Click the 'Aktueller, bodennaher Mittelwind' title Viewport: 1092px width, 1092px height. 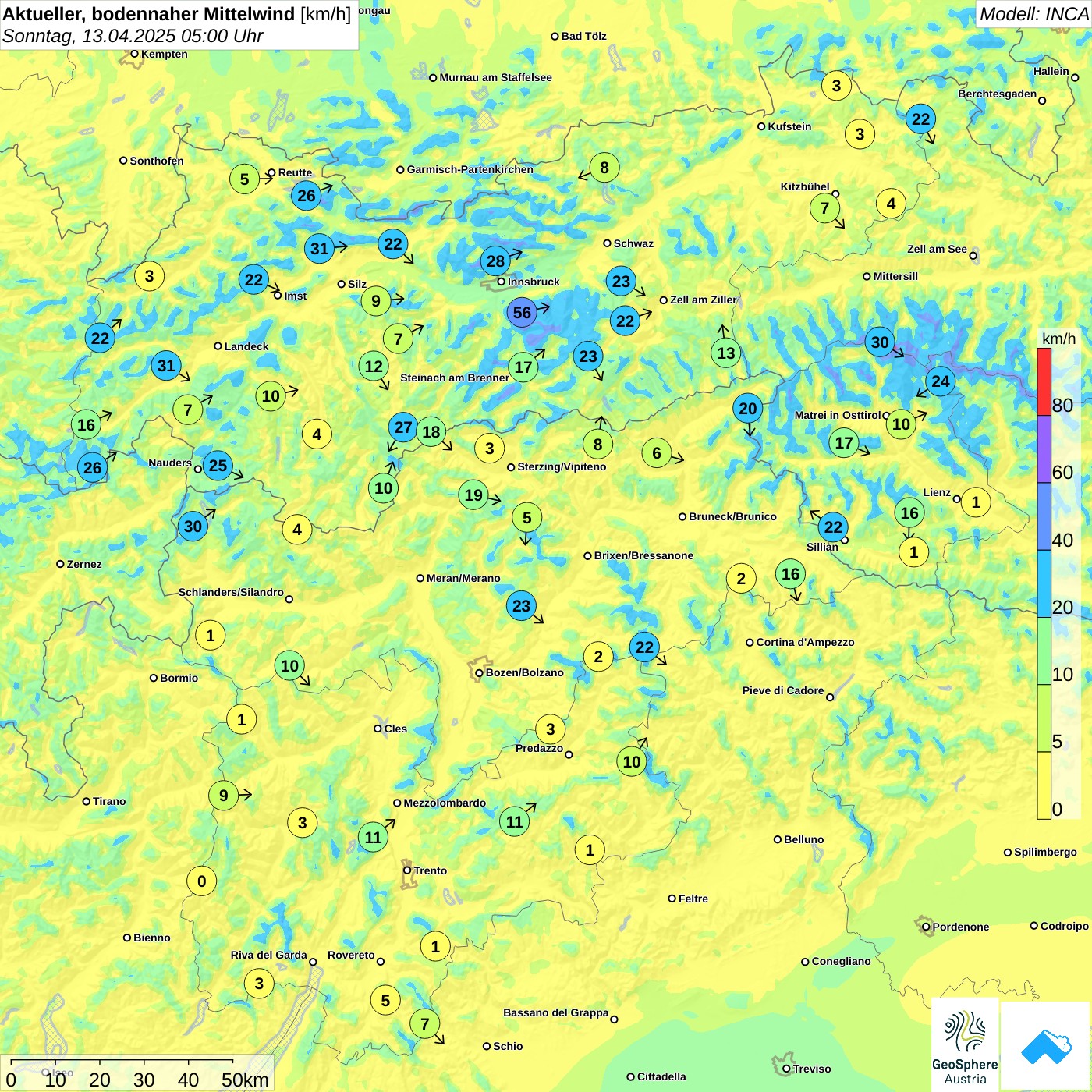(x=149, y=13)
